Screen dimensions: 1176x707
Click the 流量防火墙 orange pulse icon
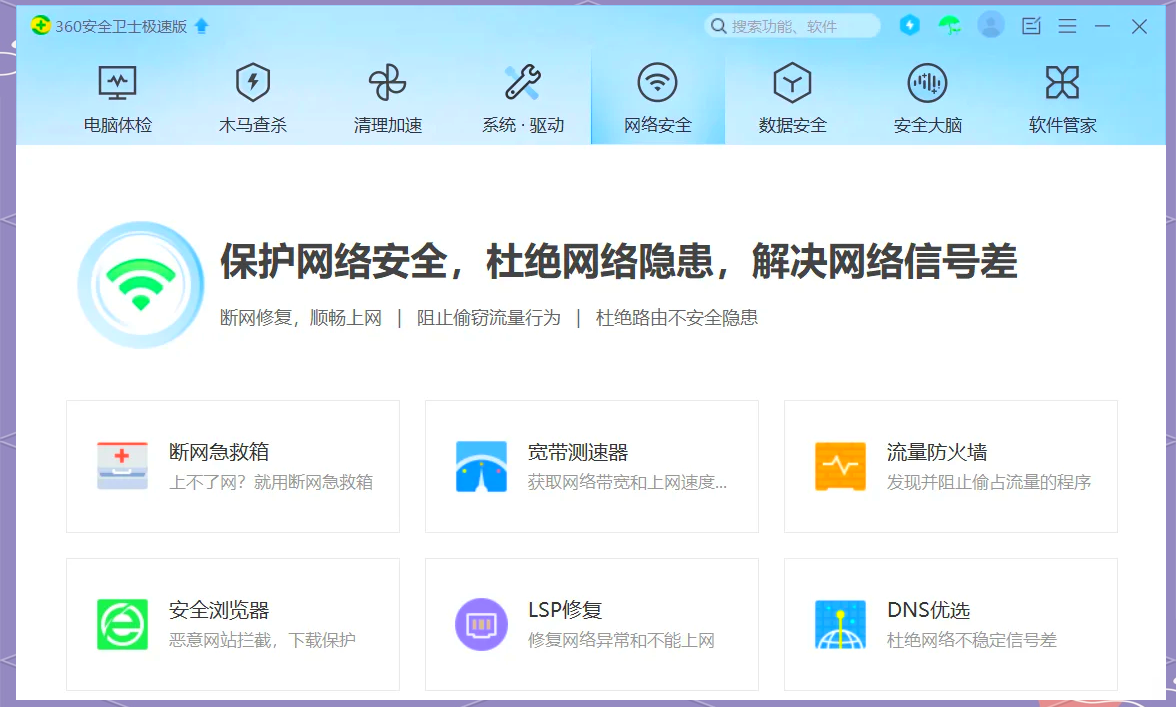pos(840,466)
